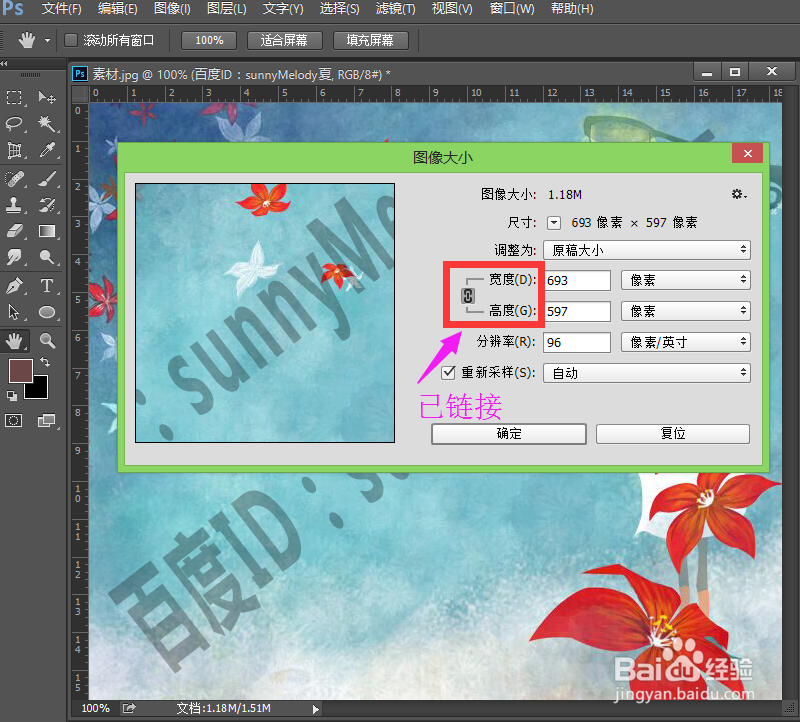
Task: Select the Lasso tool
Action: [14, 123]
